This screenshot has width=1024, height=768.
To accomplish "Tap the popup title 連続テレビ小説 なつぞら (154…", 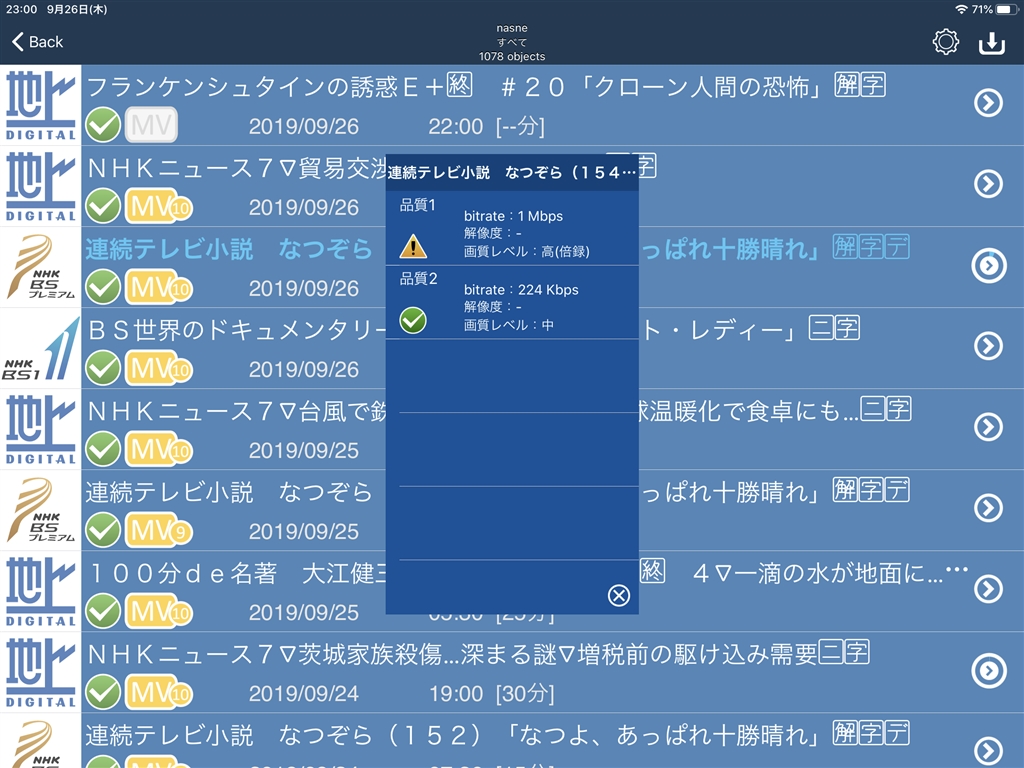I will (512, 172).
